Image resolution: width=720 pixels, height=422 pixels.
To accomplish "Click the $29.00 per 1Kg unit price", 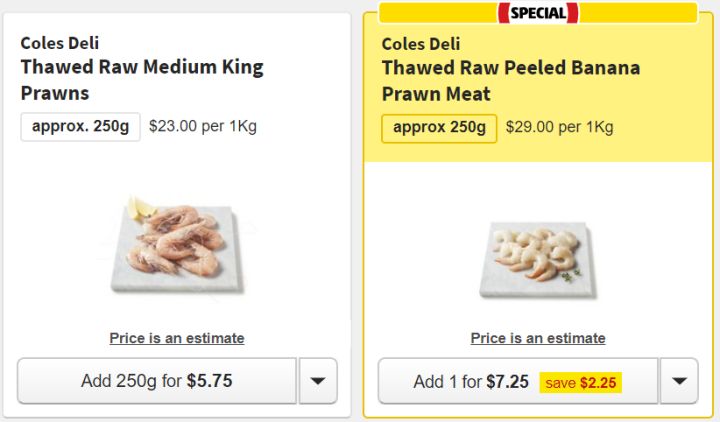I will [560, 127].
